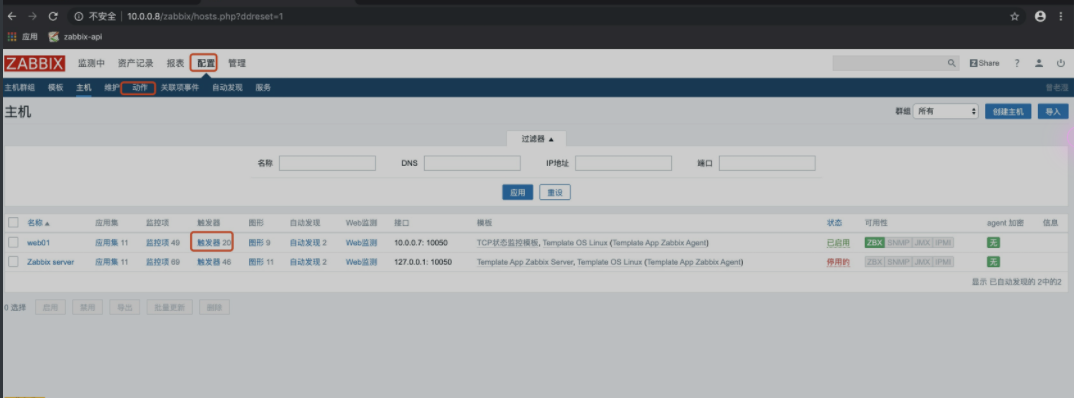Focus the IP地址 filter field

(623, 163)
